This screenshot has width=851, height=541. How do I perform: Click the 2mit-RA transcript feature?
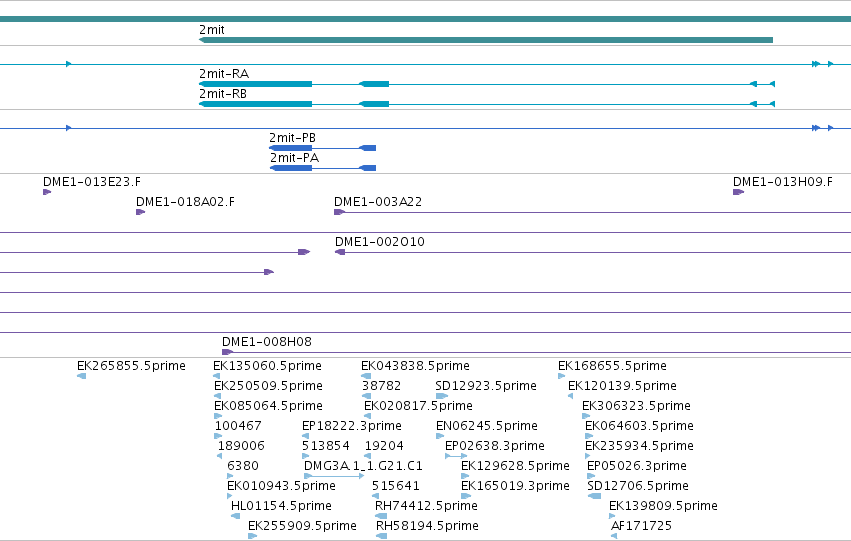click(x=487, y=84)
